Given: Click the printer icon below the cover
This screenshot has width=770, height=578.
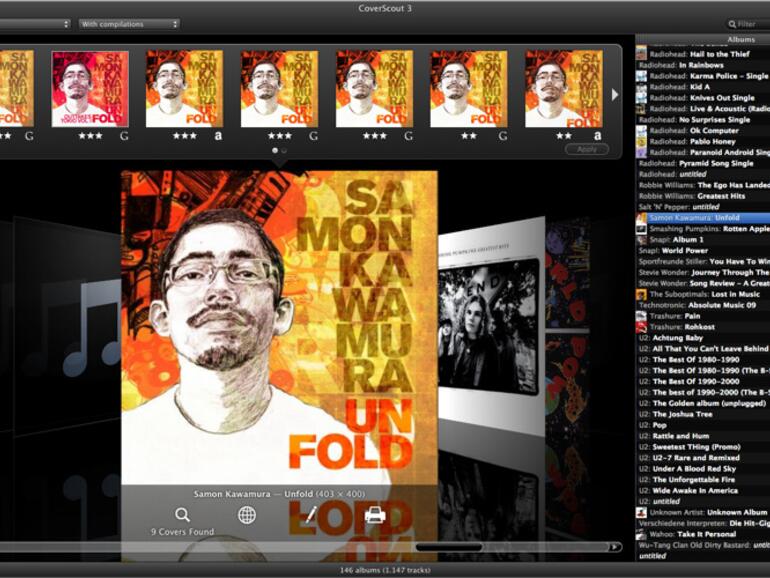Looking at the screenshot, I should click(375, 515).
